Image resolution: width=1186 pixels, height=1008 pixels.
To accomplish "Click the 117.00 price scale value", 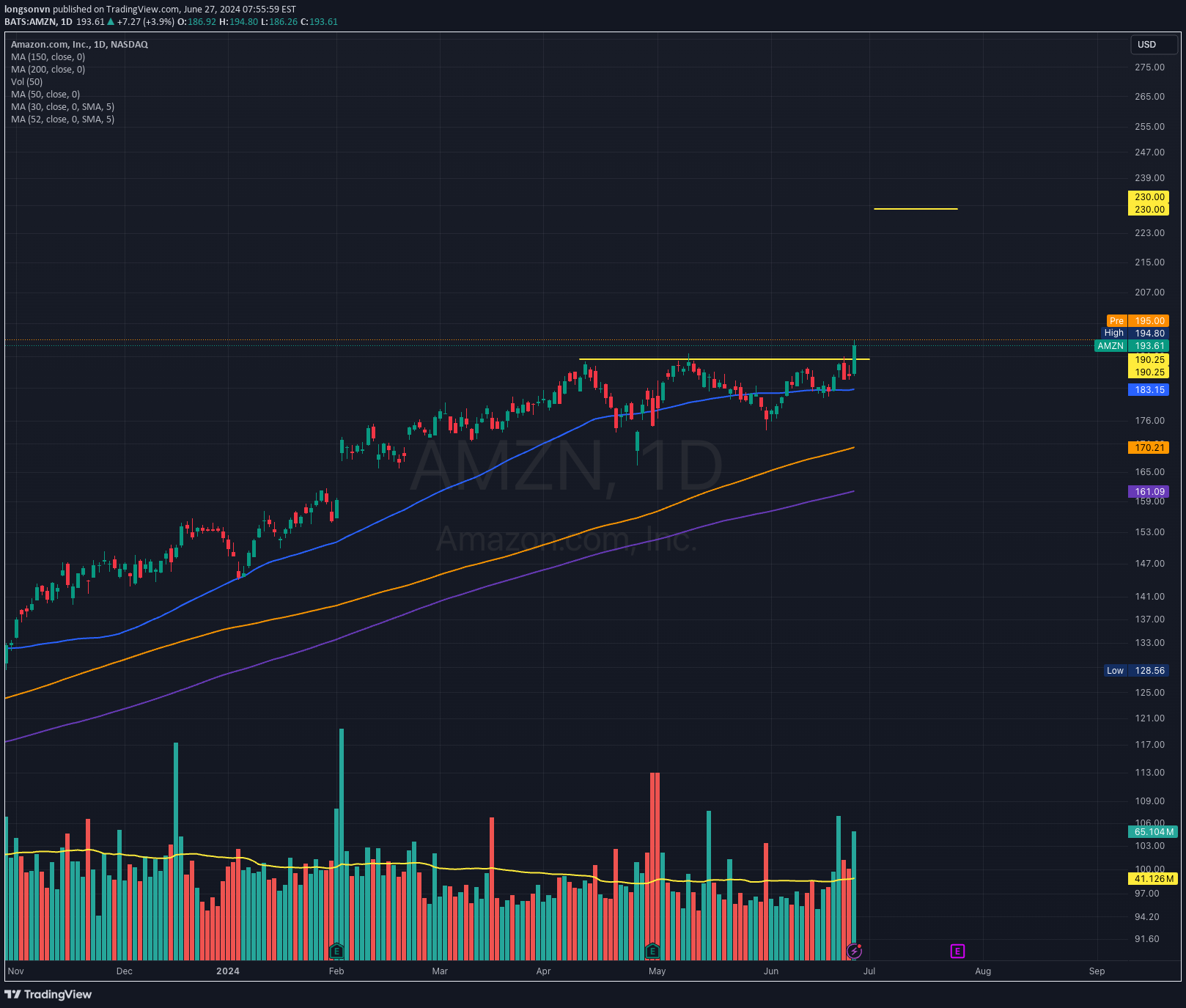I will pos(1149,745).
